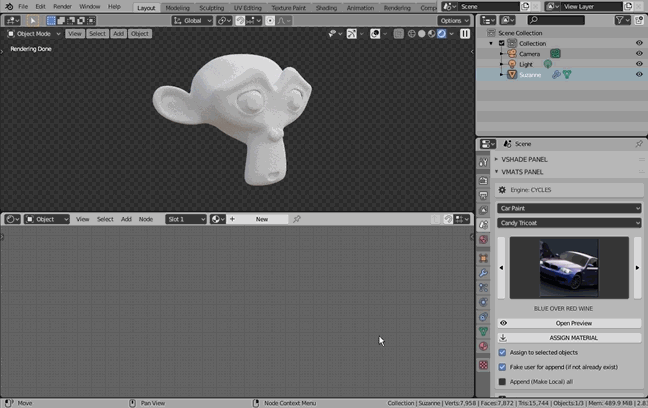Switch to the Shading workspace tab
The height and width of the screenshot is (408, 648).
click(326, 7)
